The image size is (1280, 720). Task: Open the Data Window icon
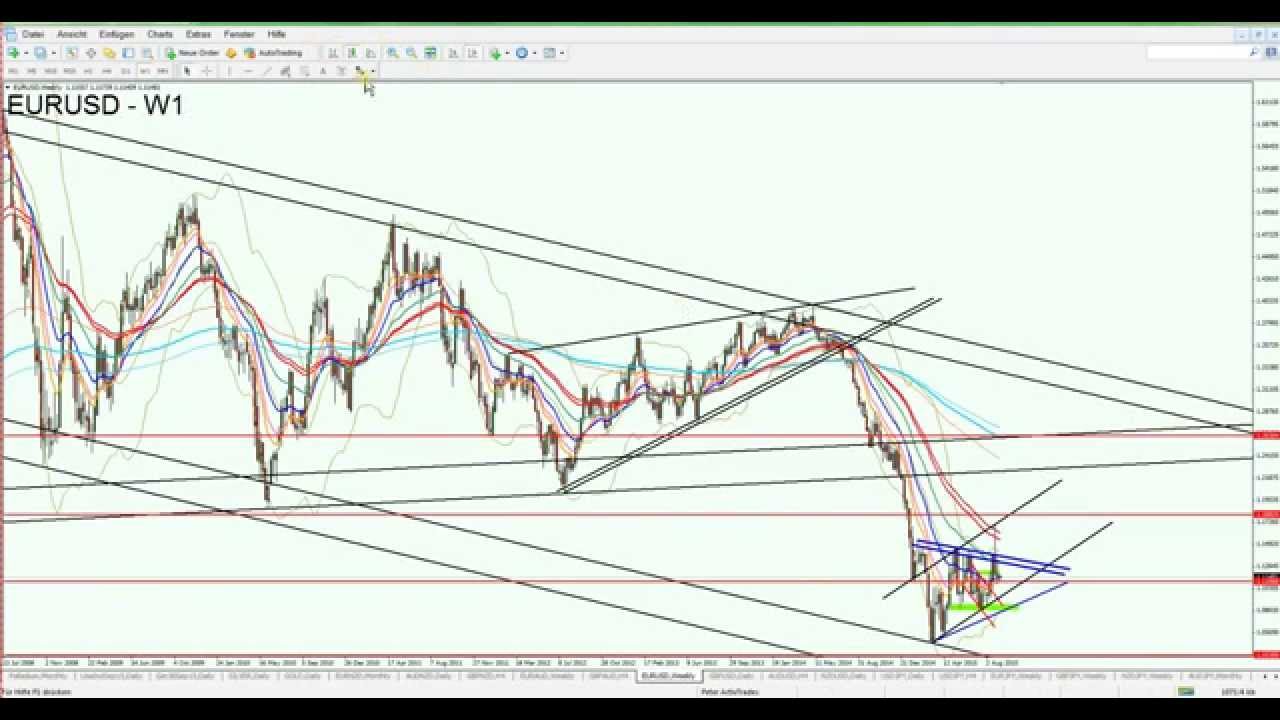(x=91, y=53)
